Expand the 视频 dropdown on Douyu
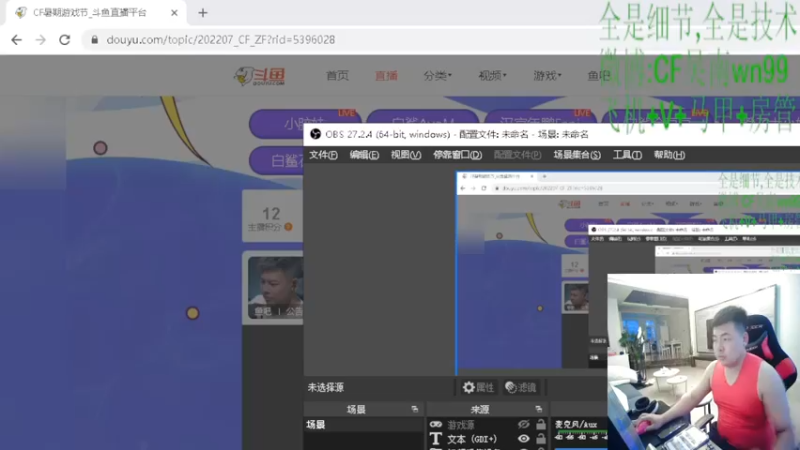This screenshot has height=450, width=800. [x=492, y=76]
